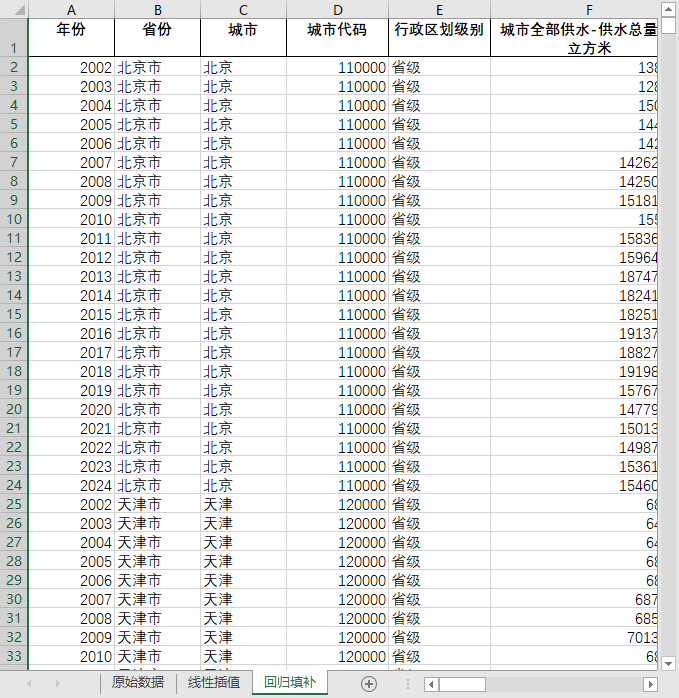The width and height of the screenshot is (679, 698).
Task: Select row 1 header
Action: pyautogui.click(x=14, y=37)
